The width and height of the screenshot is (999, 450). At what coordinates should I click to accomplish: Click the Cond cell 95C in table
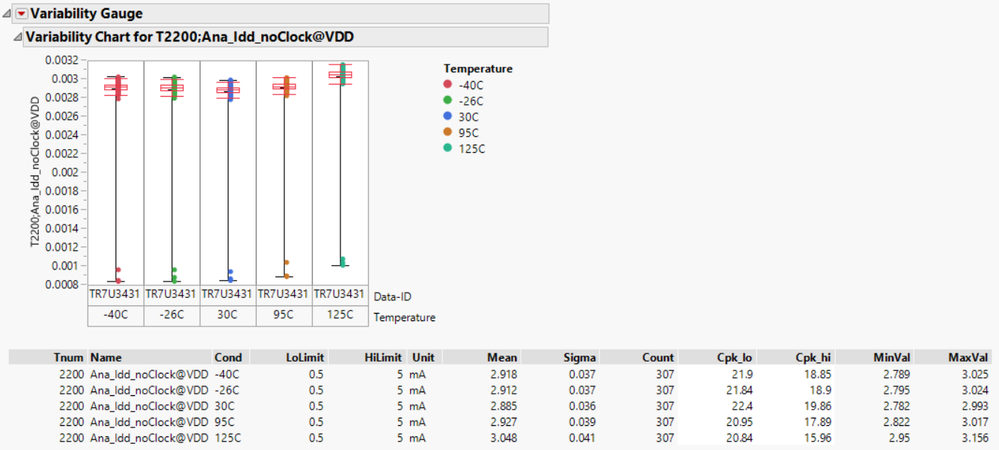pyautogui.click(x=224, y=422)
